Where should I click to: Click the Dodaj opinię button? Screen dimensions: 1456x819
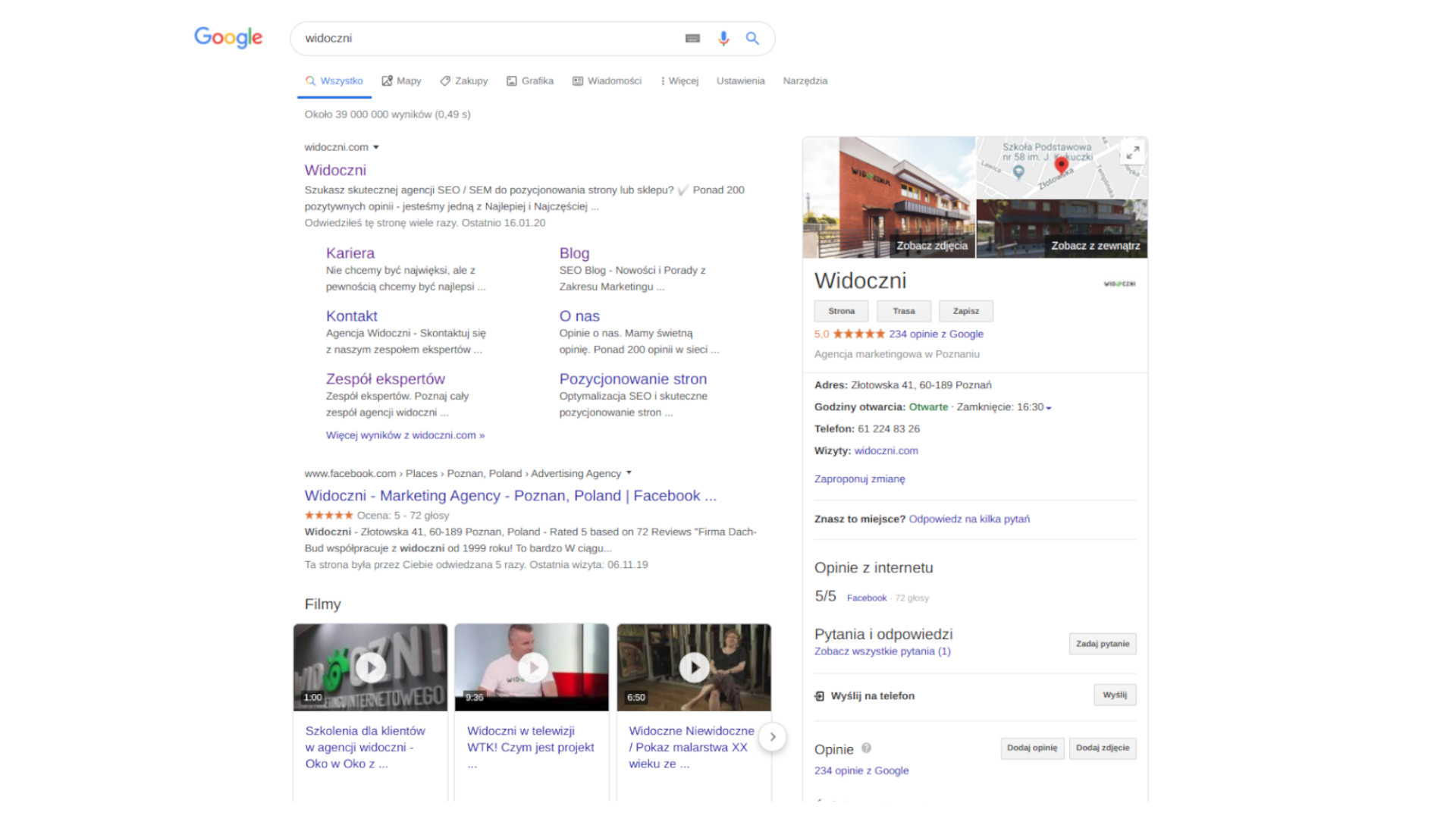(x=1032, y=748)
